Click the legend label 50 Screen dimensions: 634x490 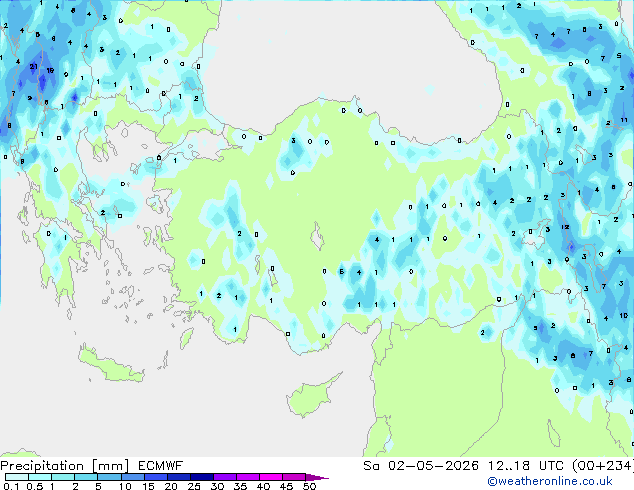click(x=309, y=486)
